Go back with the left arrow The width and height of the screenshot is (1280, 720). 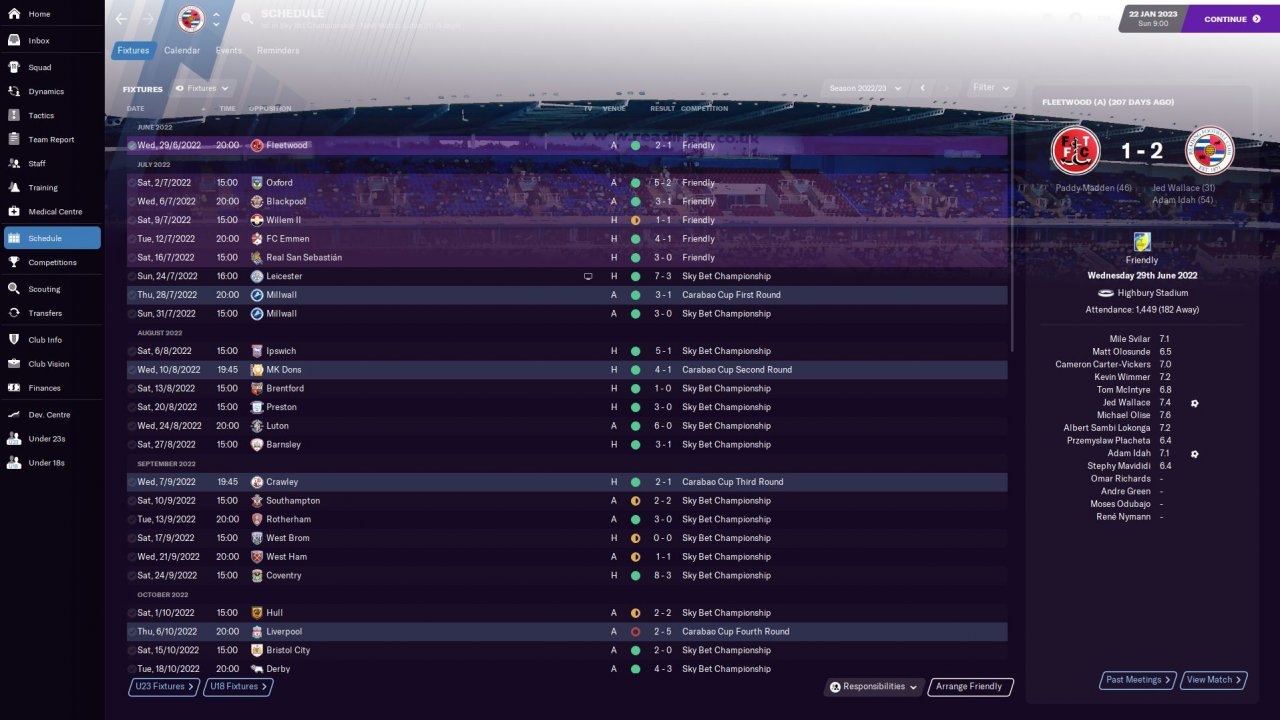click(121, 19)
